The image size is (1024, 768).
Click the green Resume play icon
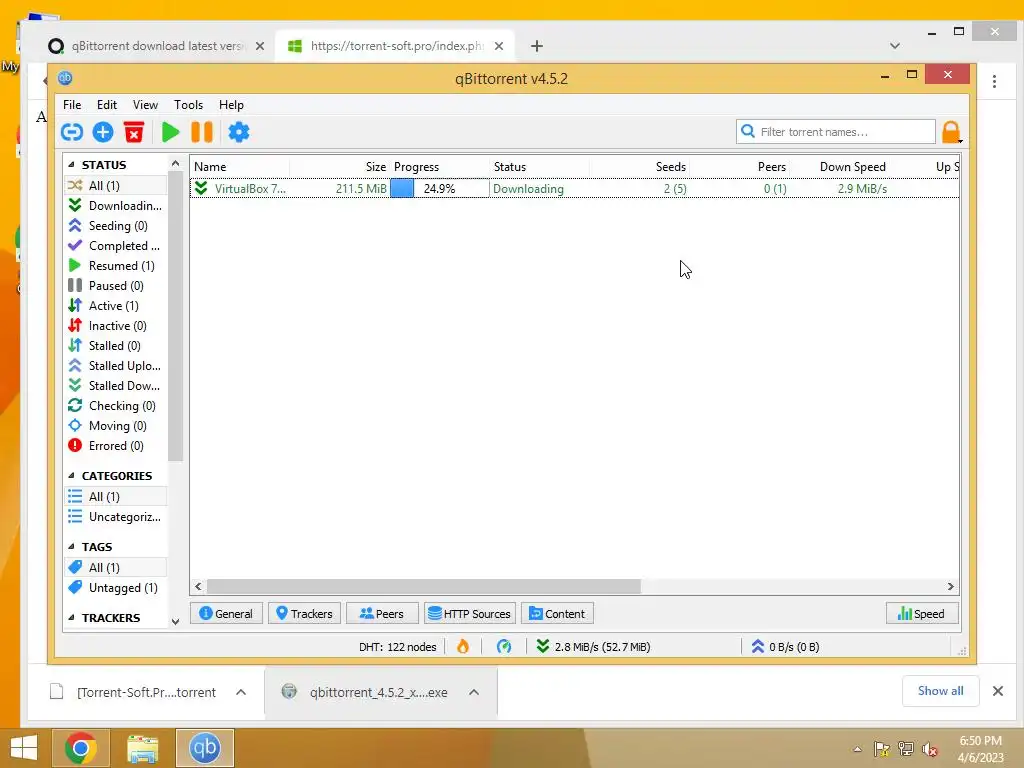[x=170, y=132]
